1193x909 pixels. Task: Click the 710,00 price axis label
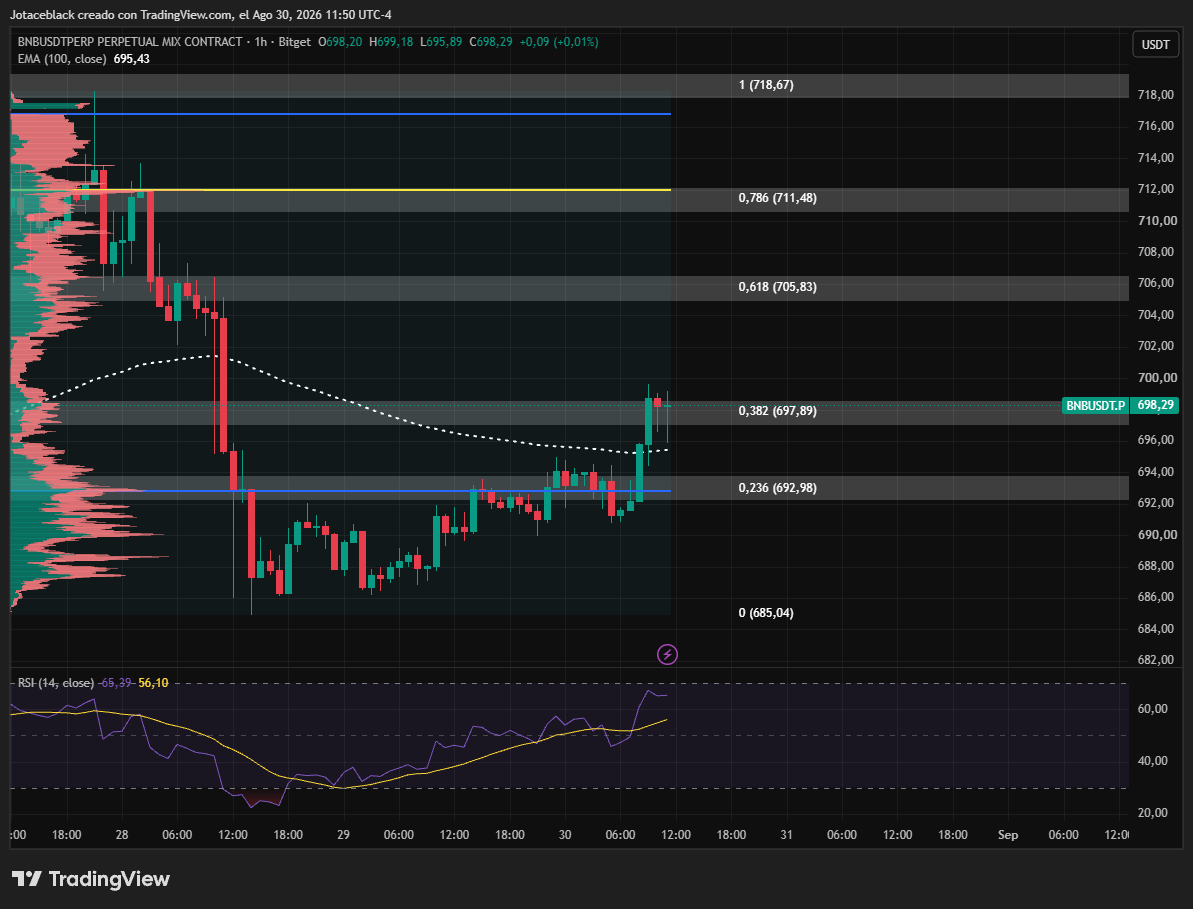[1155, 221]
